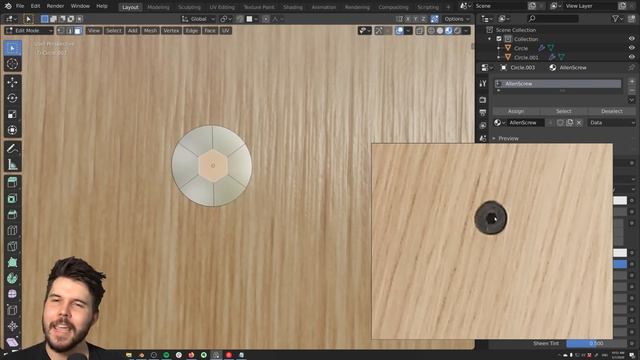Open the Mesh menu in viewport header
The image size is (640, 360).
[x=150, y=31]
